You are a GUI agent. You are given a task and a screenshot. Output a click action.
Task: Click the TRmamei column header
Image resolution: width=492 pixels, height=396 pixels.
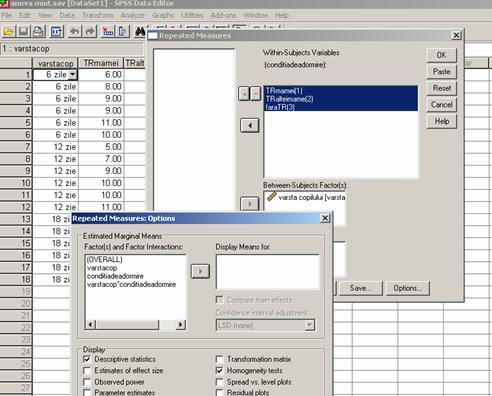tap(101, 63)
